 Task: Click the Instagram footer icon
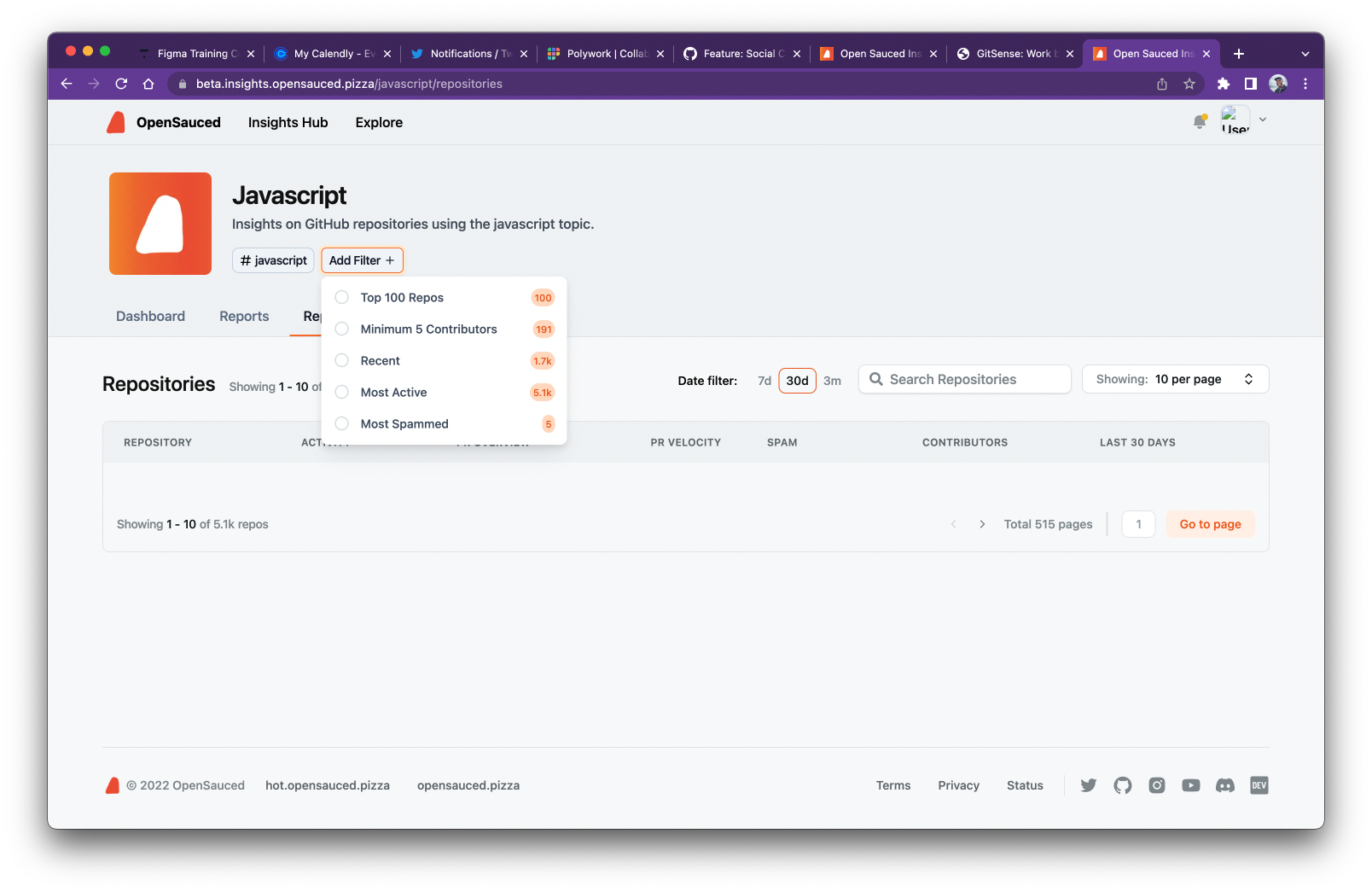1157,785
